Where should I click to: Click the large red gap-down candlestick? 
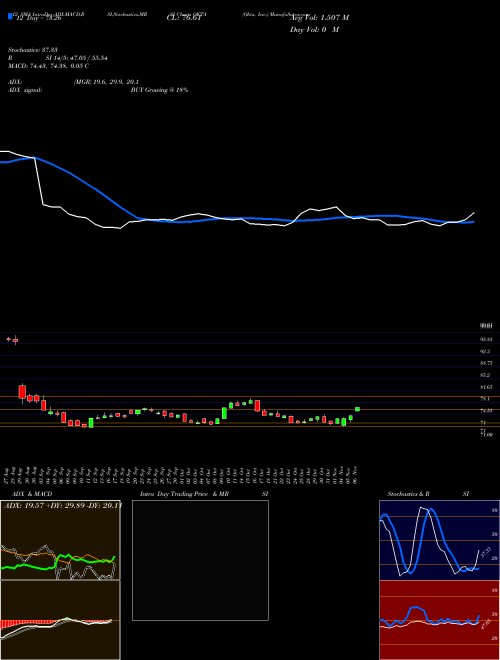22,392
